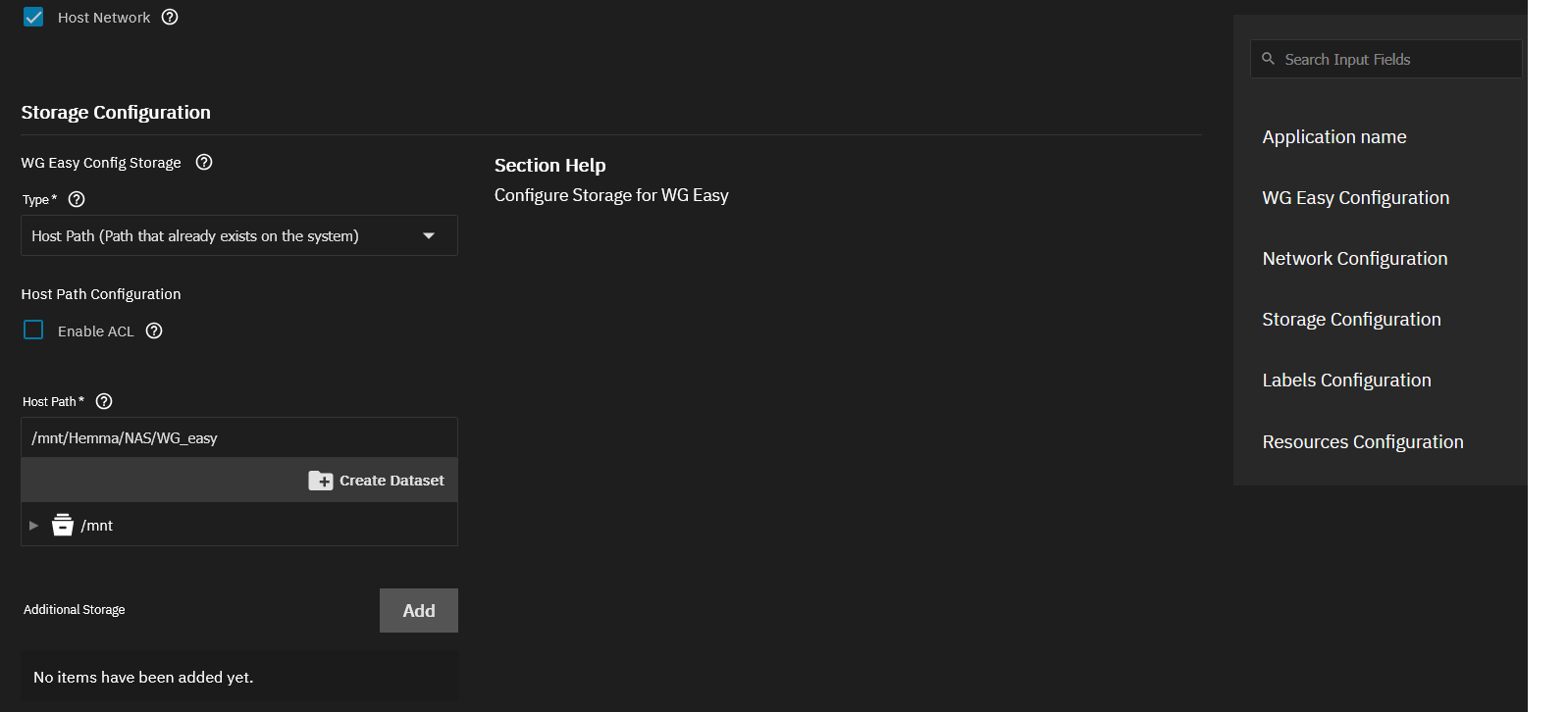Focus the Host Path text field
The height and width of the screenshot is (712, 1568).
point(239,437)
